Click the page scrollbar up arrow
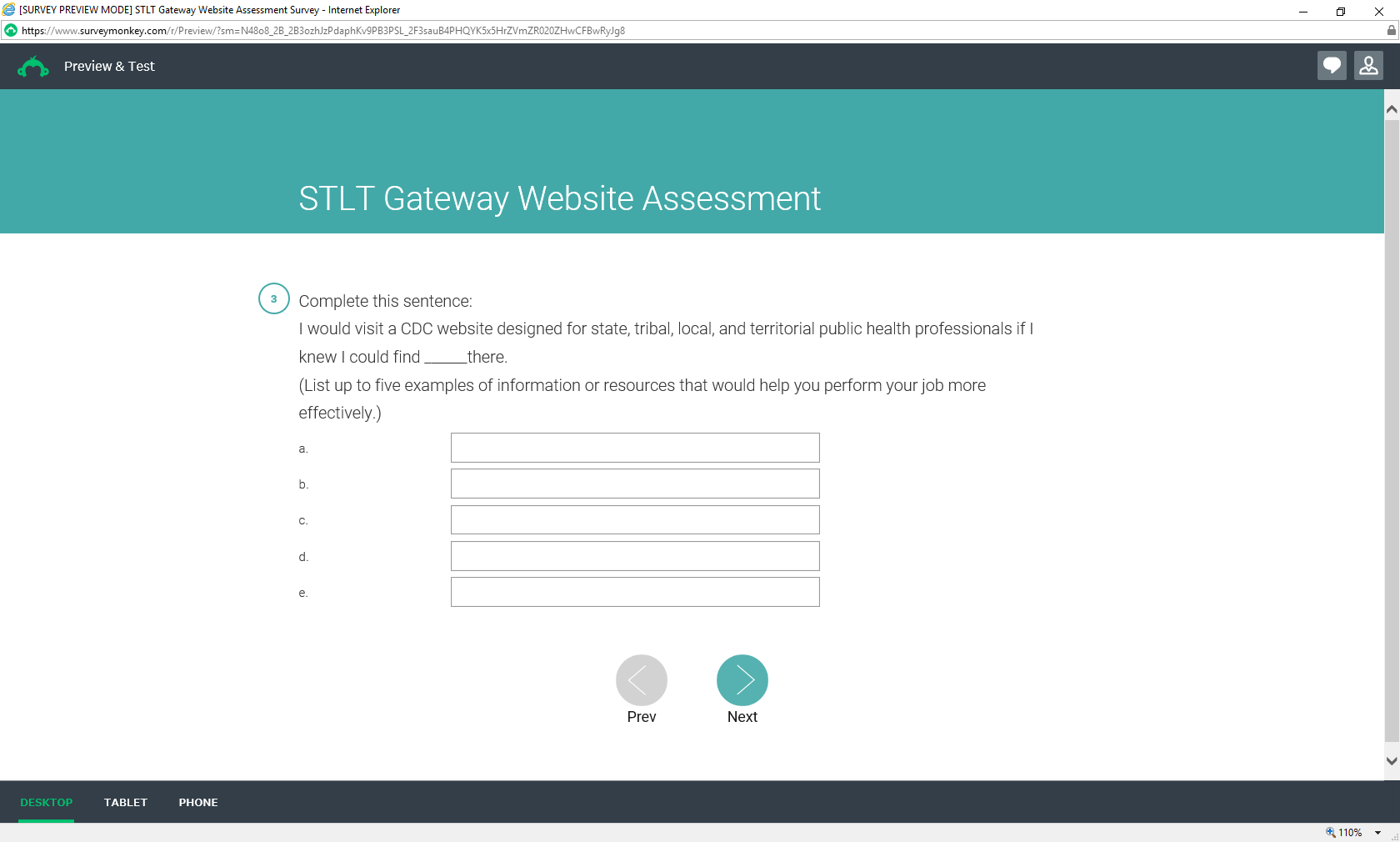The height and width of the screenshot is (842, 1400). click(x=1392, y=109)
